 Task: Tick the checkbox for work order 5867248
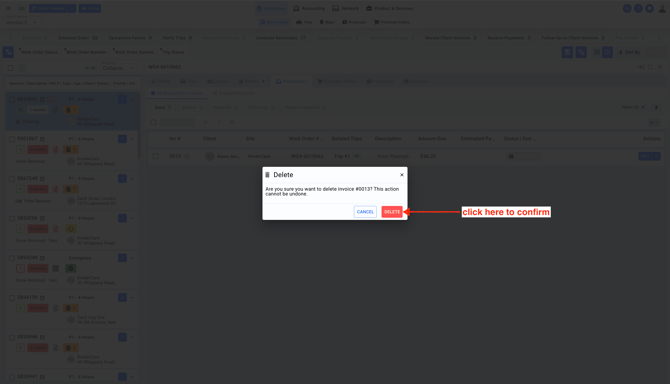(x=12, y=179)
